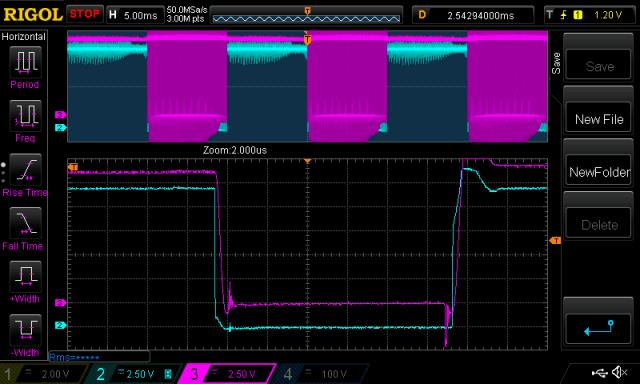
Task: Select the -Width measurement icon
Action: pos(25,330)
